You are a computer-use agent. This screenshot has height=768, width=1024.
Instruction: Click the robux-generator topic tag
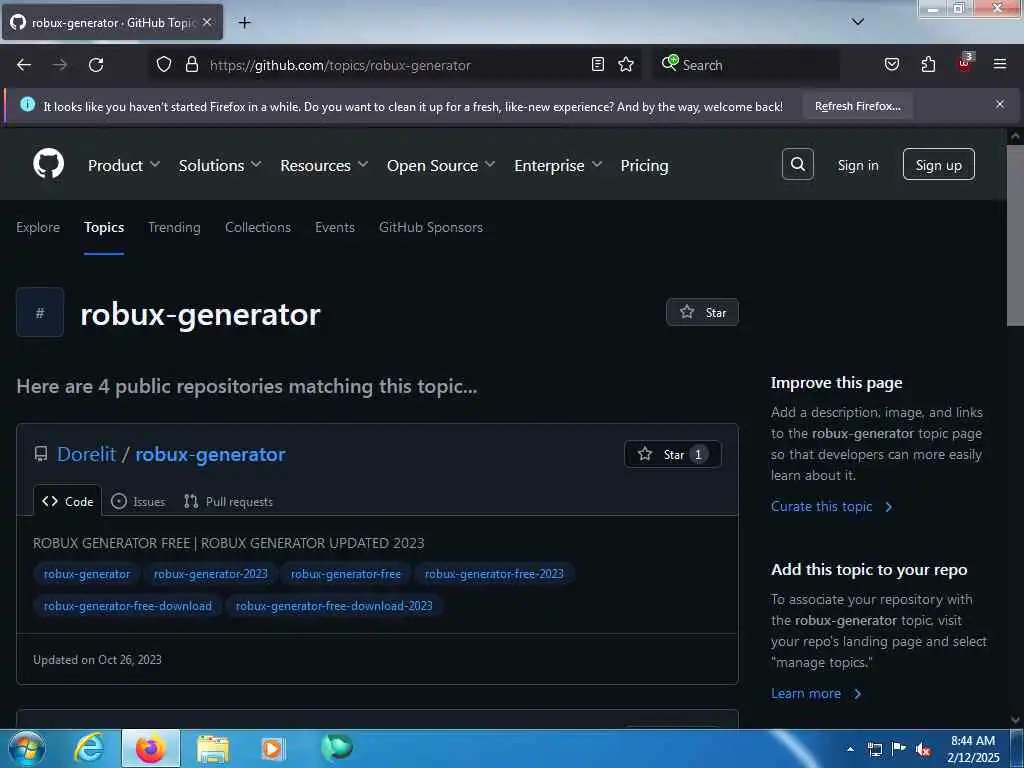point(87,573)
